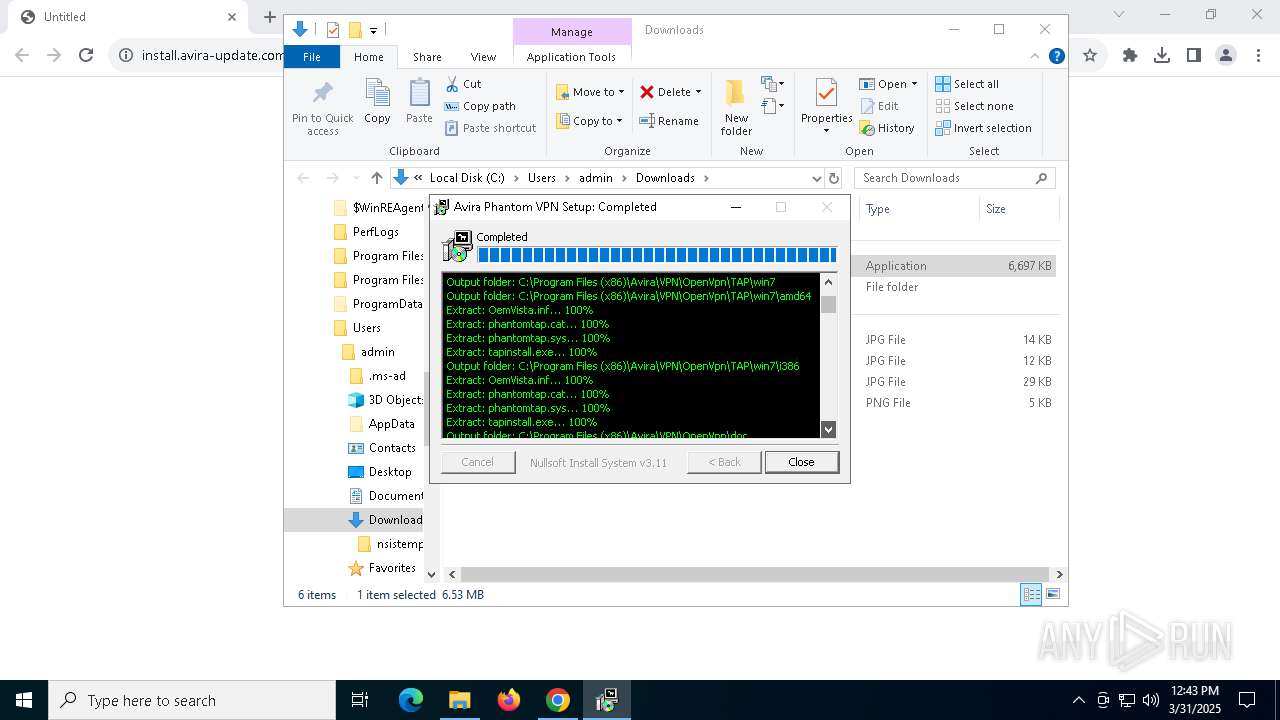This screenshot has height=720, width=1280.
Task: Click the Windows Start button
Action: coord(24,700)
